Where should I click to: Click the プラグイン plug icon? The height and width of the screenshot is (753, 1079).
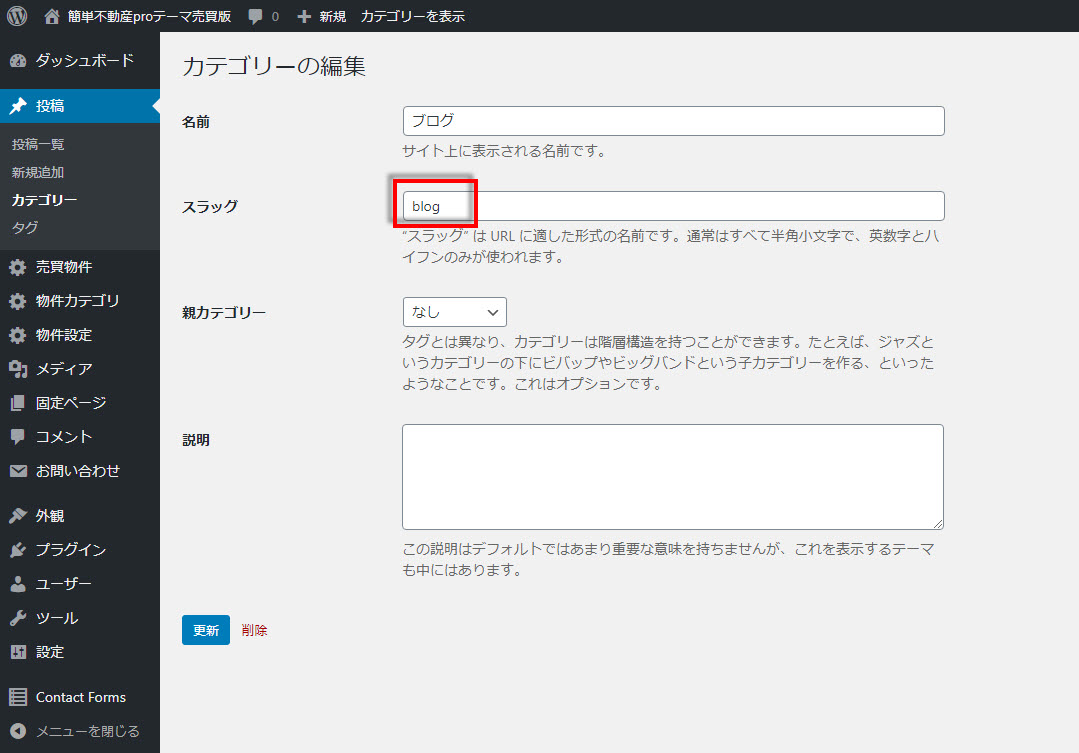[x=18, y=550]
